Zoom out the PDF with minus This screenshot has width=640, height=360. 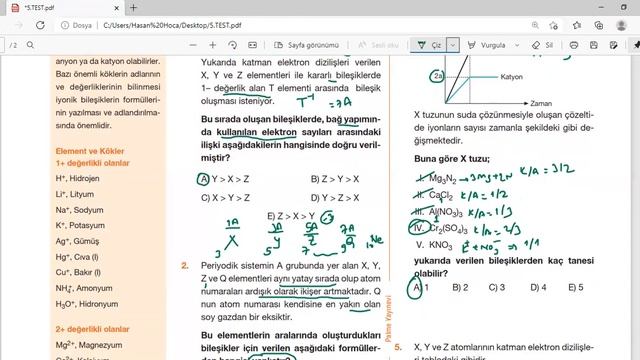click(x=193, y=45)
